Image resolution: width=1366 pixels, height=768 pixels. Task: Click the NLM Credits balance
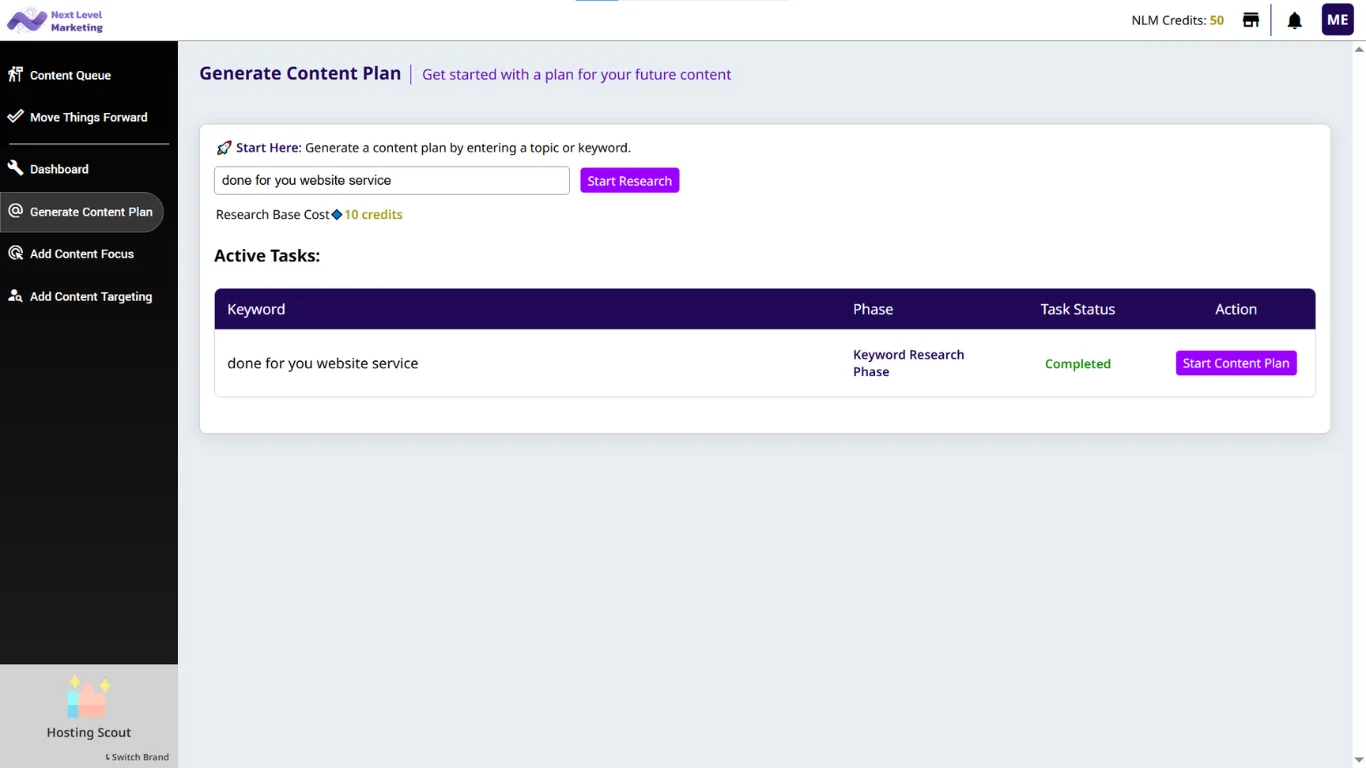tap(1177, 20)
